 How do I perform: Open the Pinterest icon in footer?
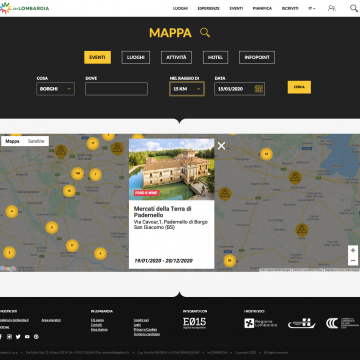pyautogui.click(x=36, y=337)
